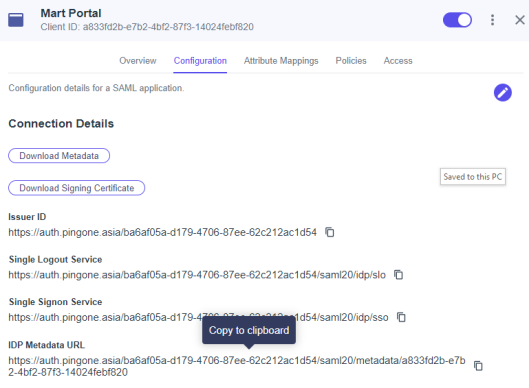This screenshot has height=388, width=529.
Task: Copy the IDP Metadata URL
Action: pos(478,366)
